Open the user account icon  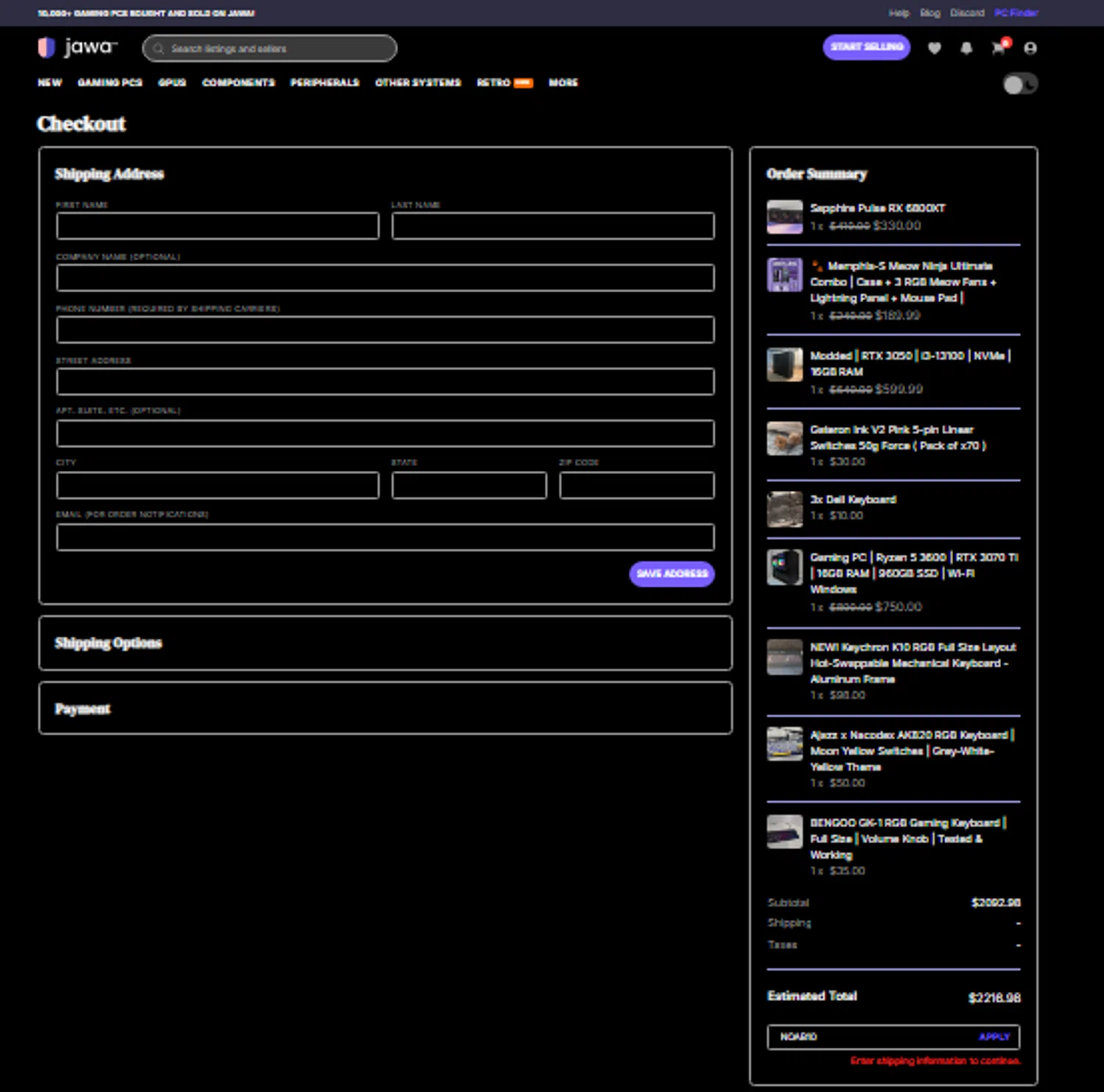point(1030,48)
